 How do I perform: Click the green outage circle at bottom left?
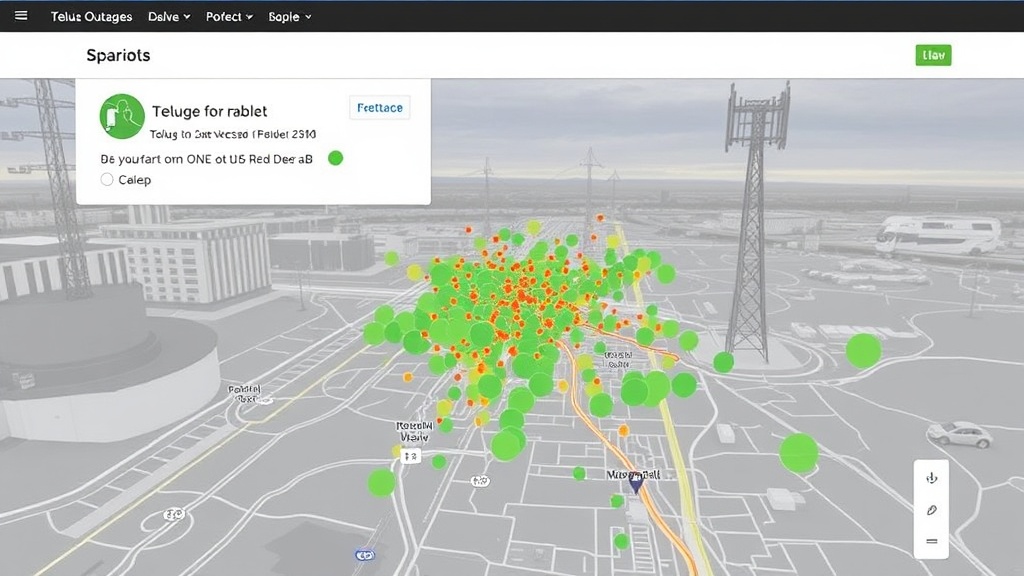click(381, 483)
